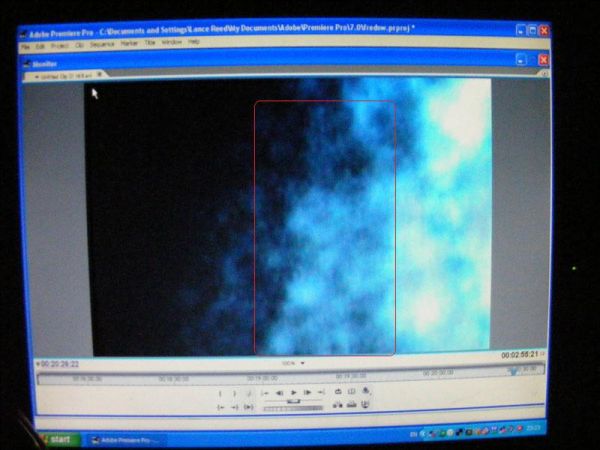The width and height of the screenshot is (600, 450).
Task: Click the Set Out Point icon
Action: pos(234,393)
